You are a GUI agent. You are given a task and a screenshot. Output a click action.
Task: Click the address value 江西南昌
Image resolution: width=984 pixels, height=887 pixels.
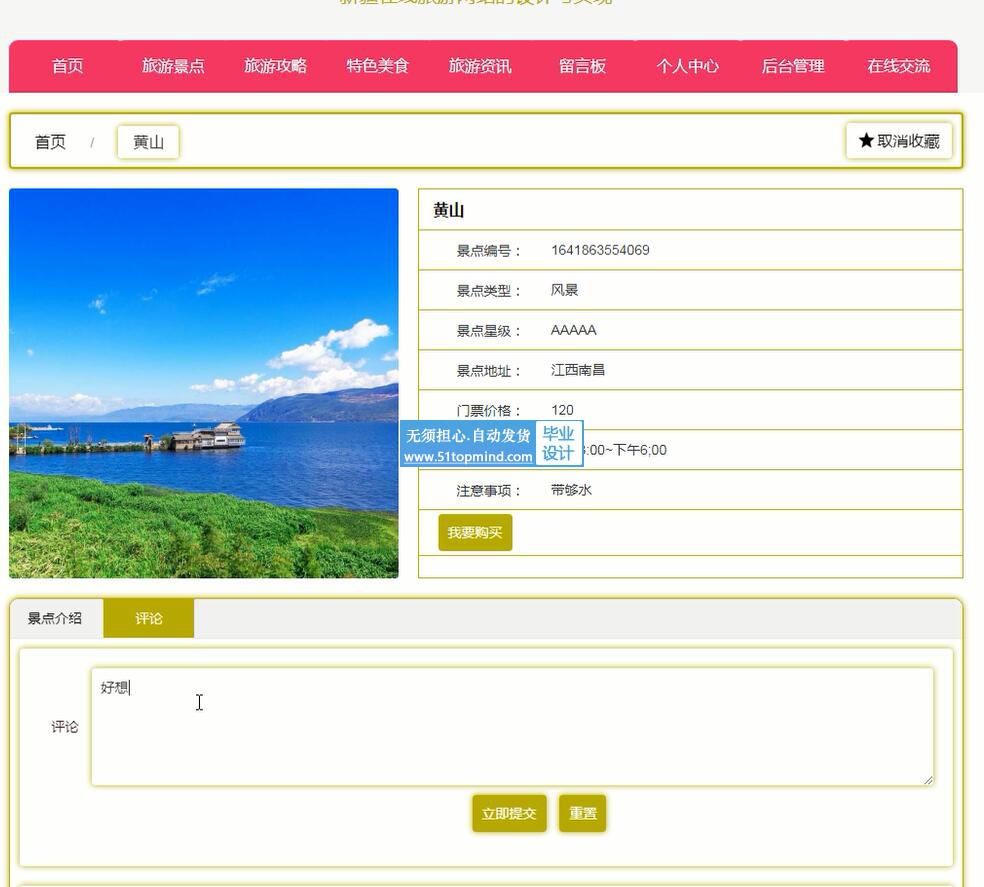point(578,370)
